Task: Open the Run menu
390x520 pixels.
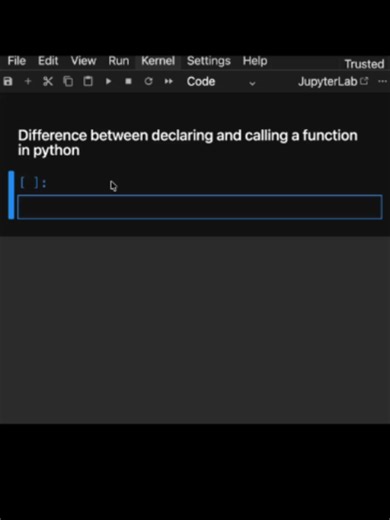Action: pos(119,61)
